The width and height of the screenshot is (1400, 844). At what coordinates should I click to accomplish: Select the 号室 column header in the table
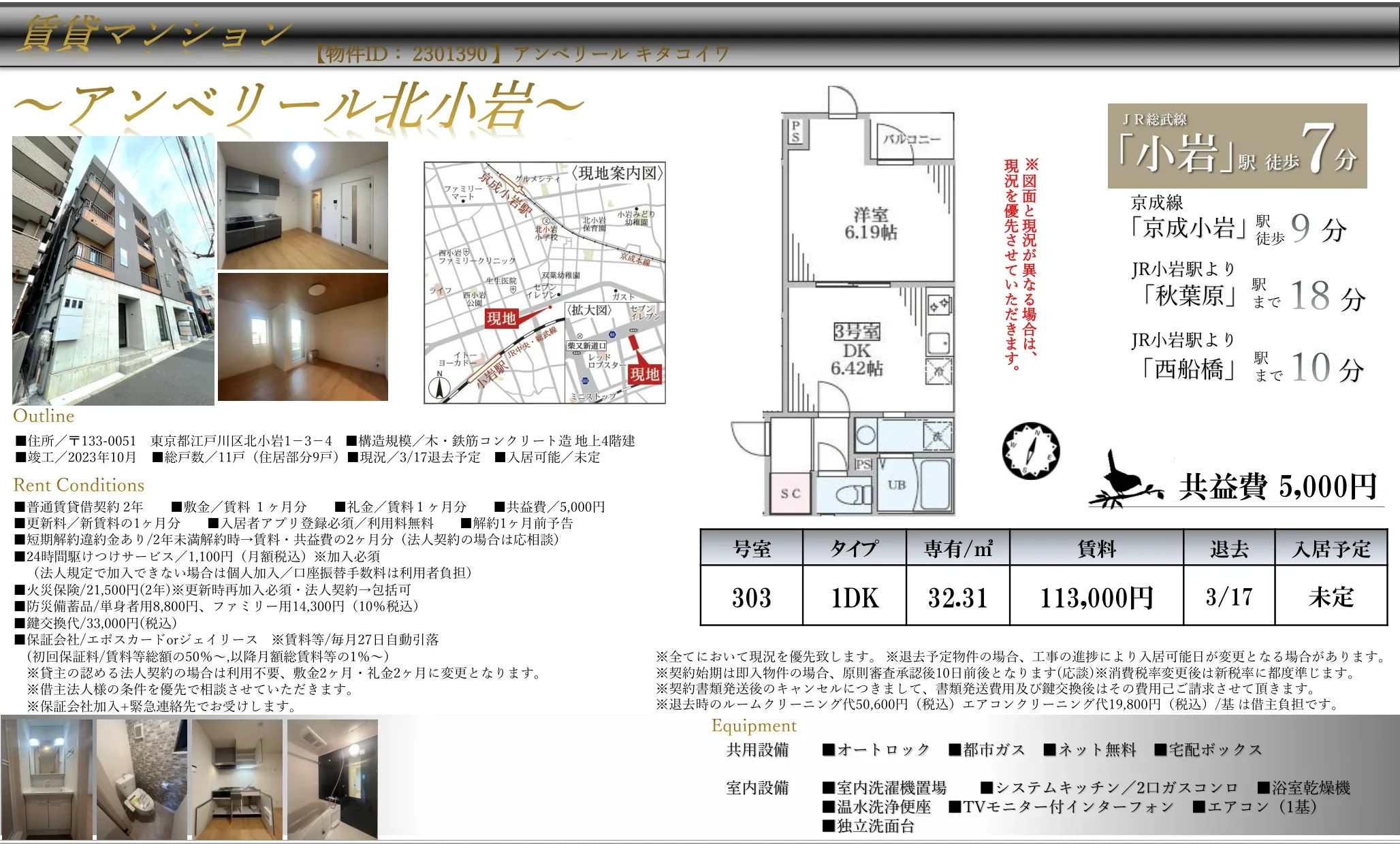752,549
